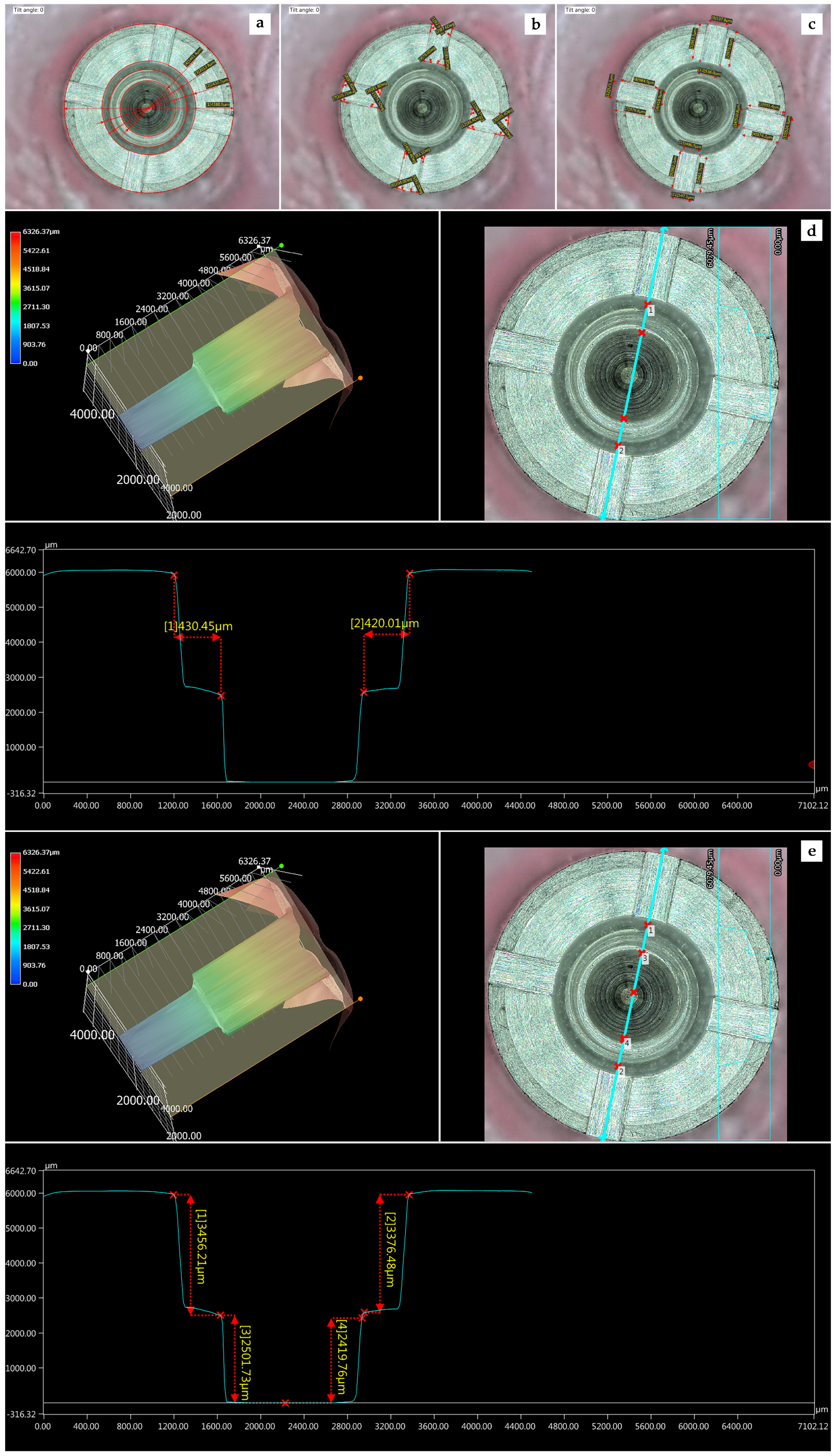This screenshot has height=1456, width=836.
Task: Click the green handle dot on panel d 3D view
Action: point(281,246)
